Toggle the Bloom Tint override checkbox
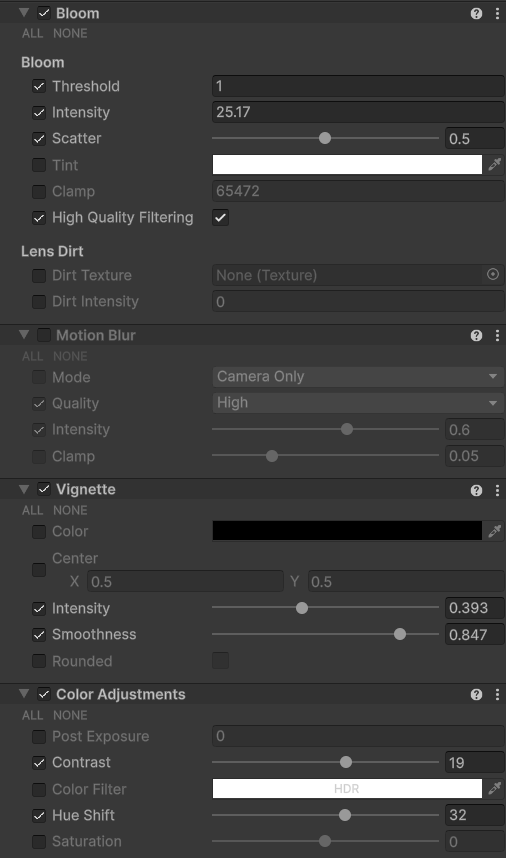Viewport: 506px width, 858px height. 39,165
